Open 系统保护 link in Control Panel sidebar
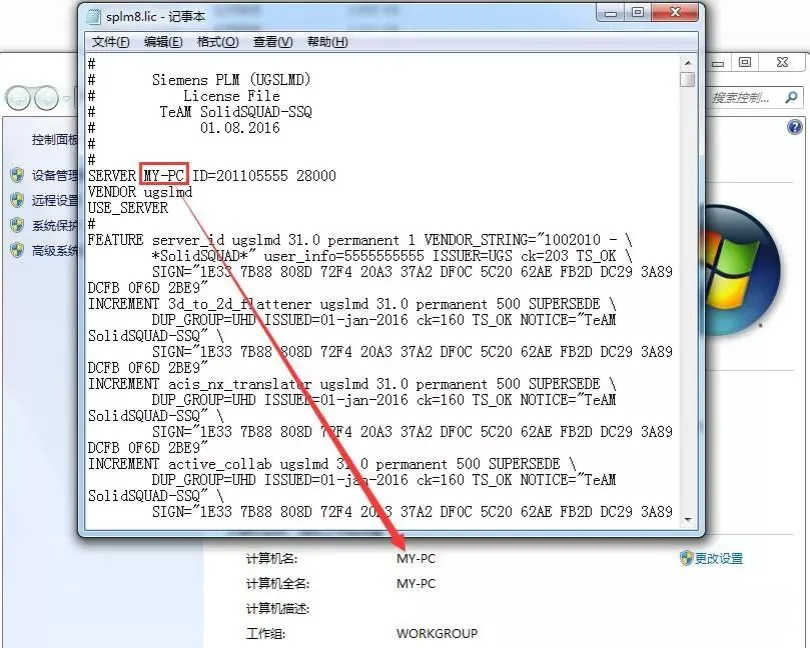810x648 pixels. click(x=55, y=225)
